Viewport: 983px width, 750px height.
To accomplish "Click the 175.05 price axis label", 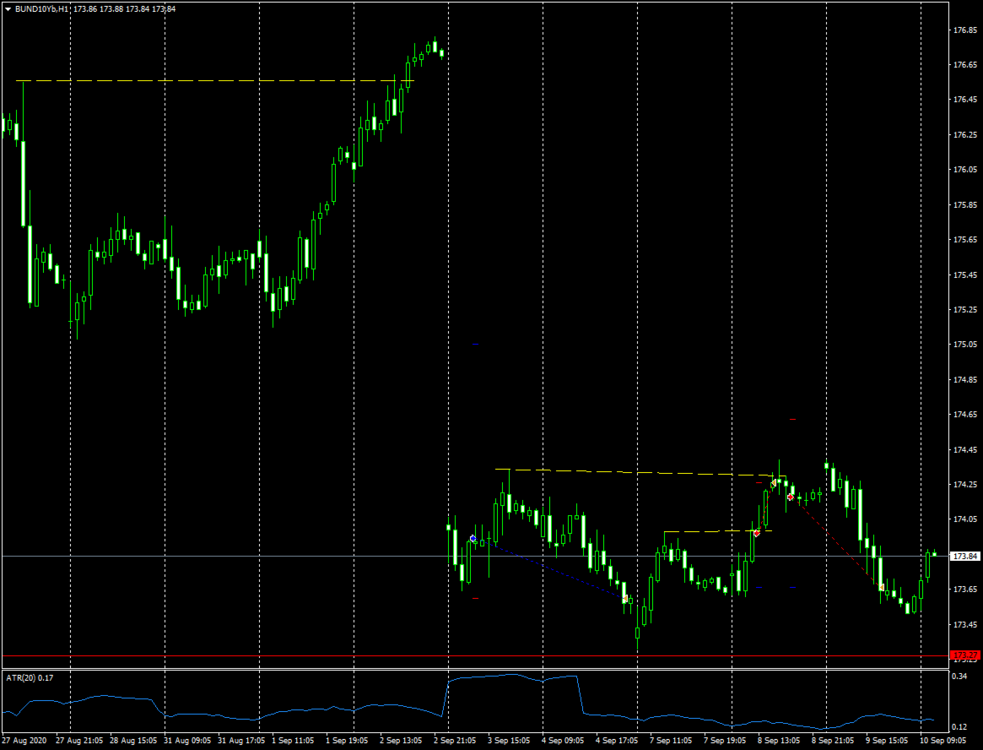I will click(x=965, y=344).
